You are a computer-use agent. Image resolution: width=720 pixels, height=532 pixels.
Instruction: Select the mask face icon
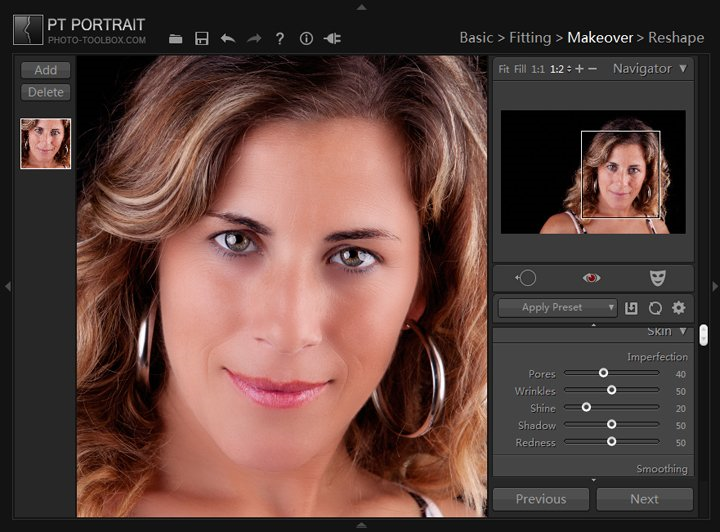657,278
